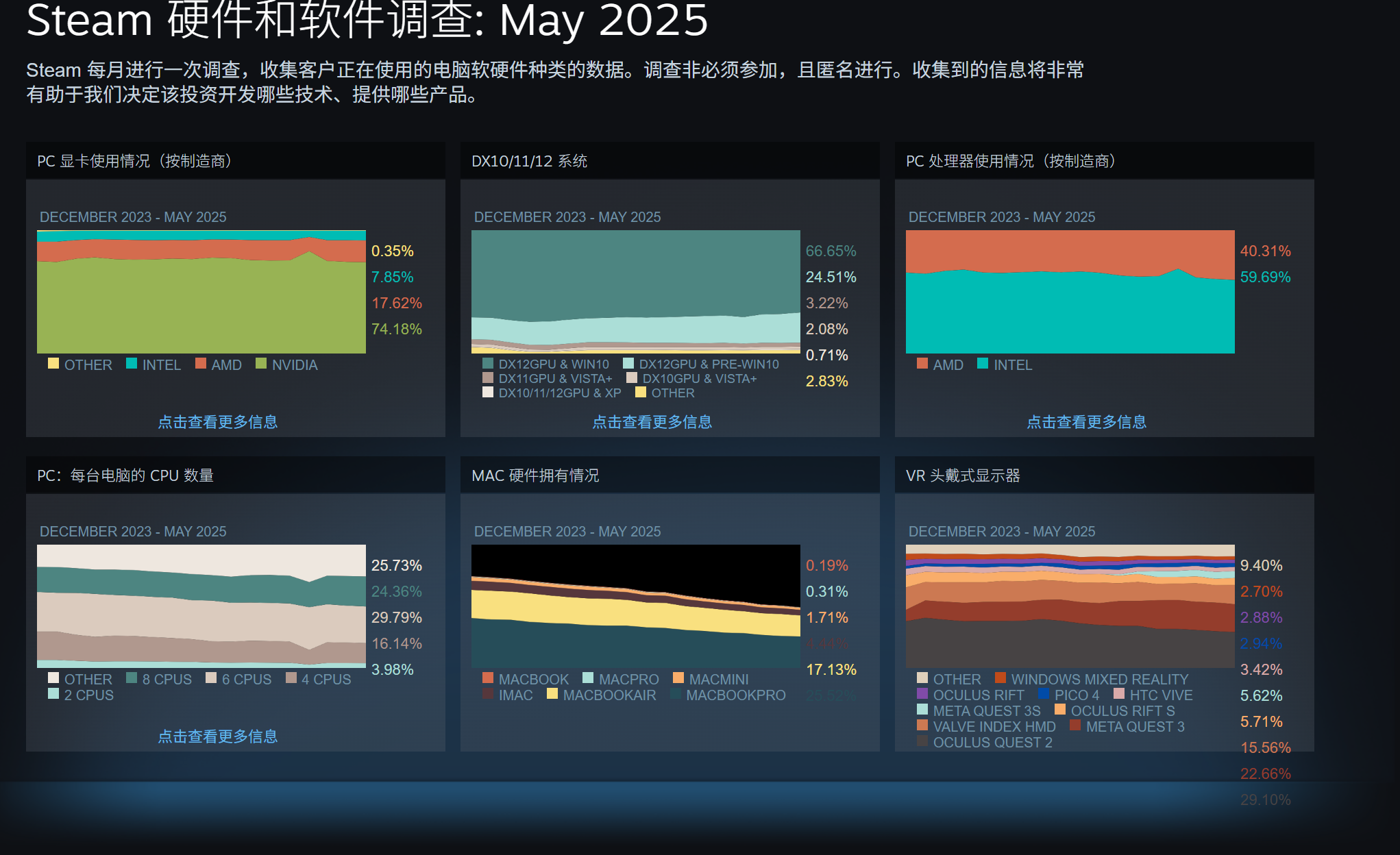Click the 8 CPUS legend swatch
The height and width of the screenshot is (855, 1400).
pos(132,678)
